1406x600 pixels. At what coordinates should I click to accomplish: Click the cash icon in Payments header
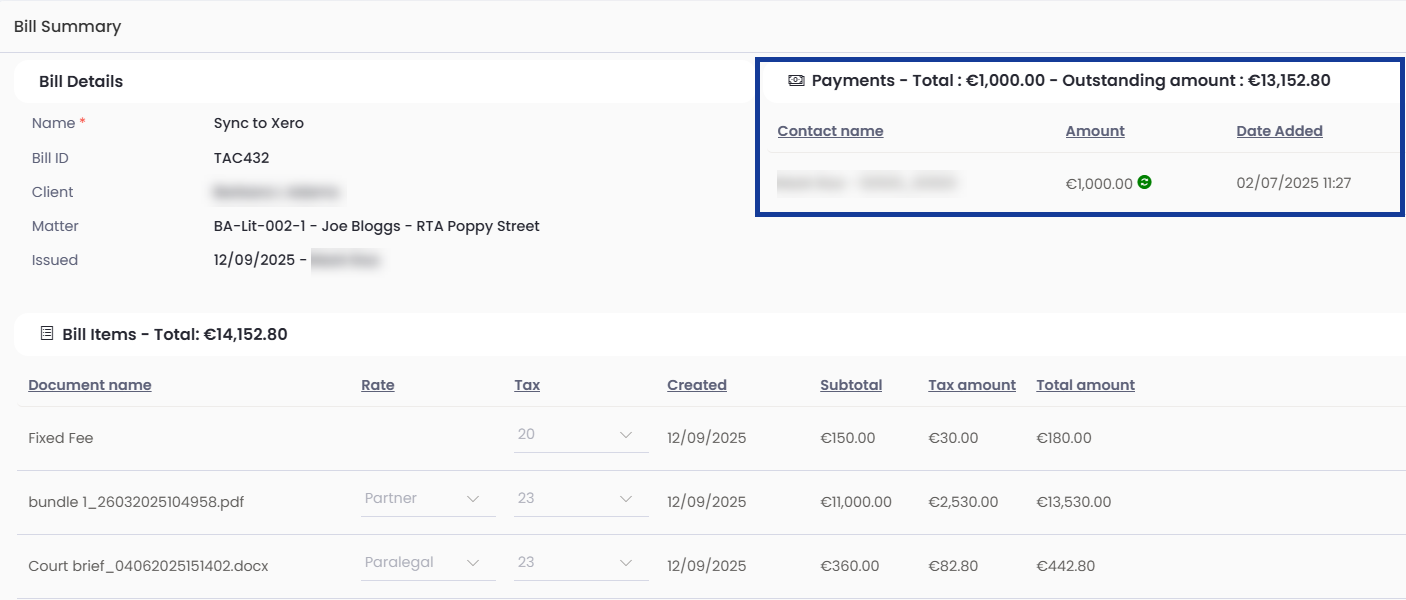pos(796,81)
